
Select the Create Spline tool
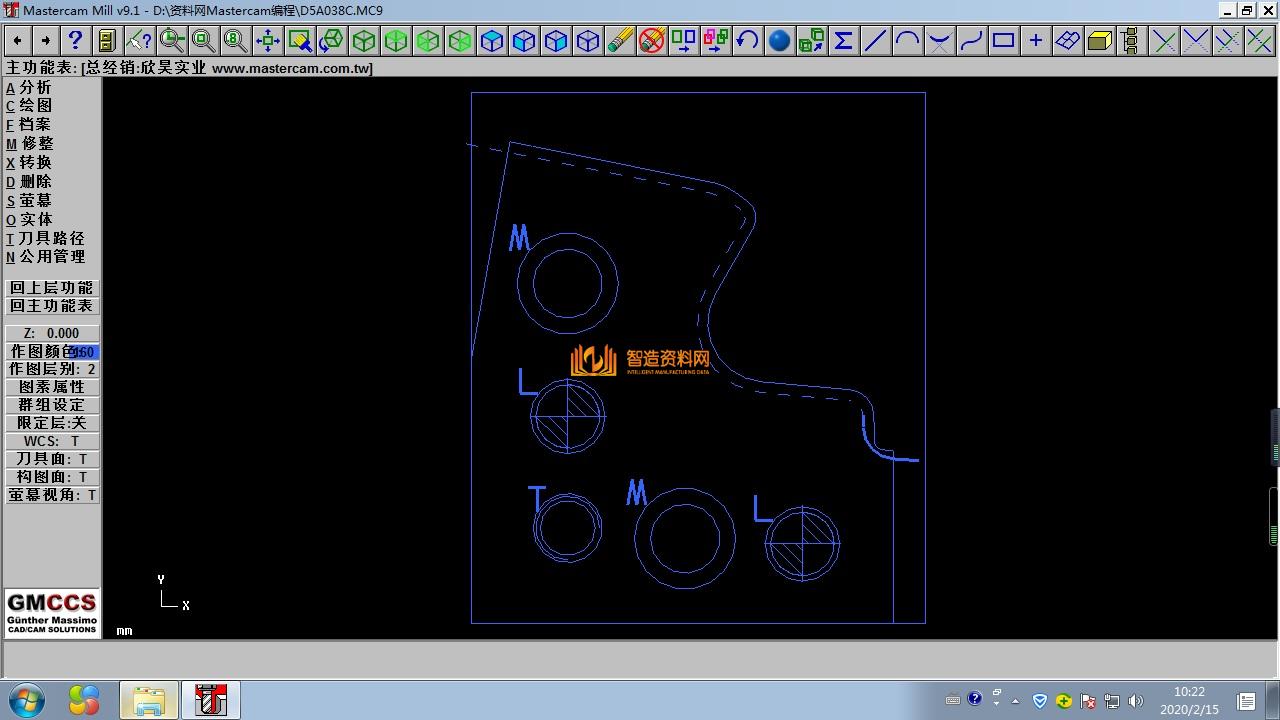[x=971, y=40]
